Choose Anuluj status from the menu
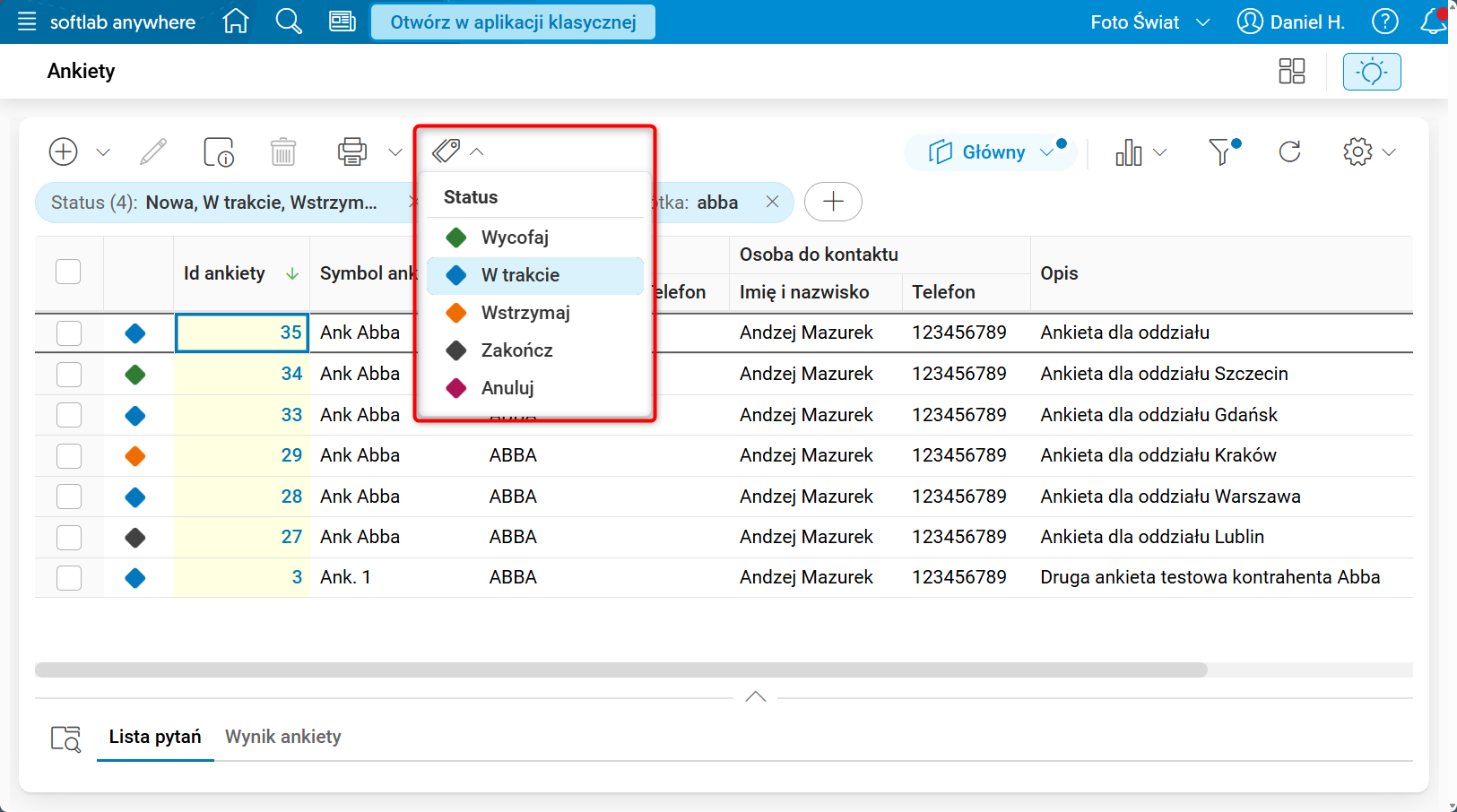Screen dimensions: 1457x812 tap(535, 388)
